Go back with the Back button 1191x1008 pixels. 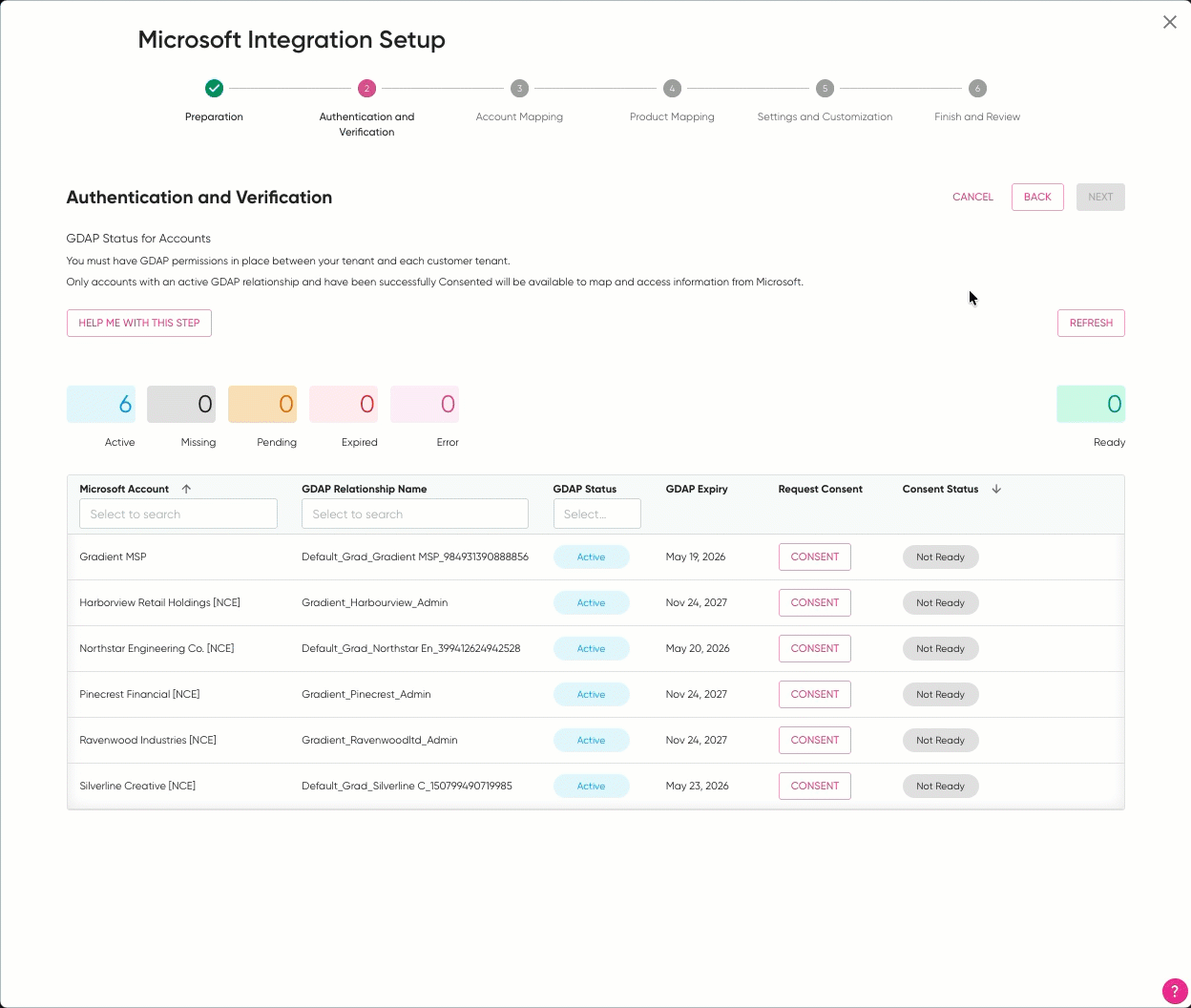(1037, 197)
